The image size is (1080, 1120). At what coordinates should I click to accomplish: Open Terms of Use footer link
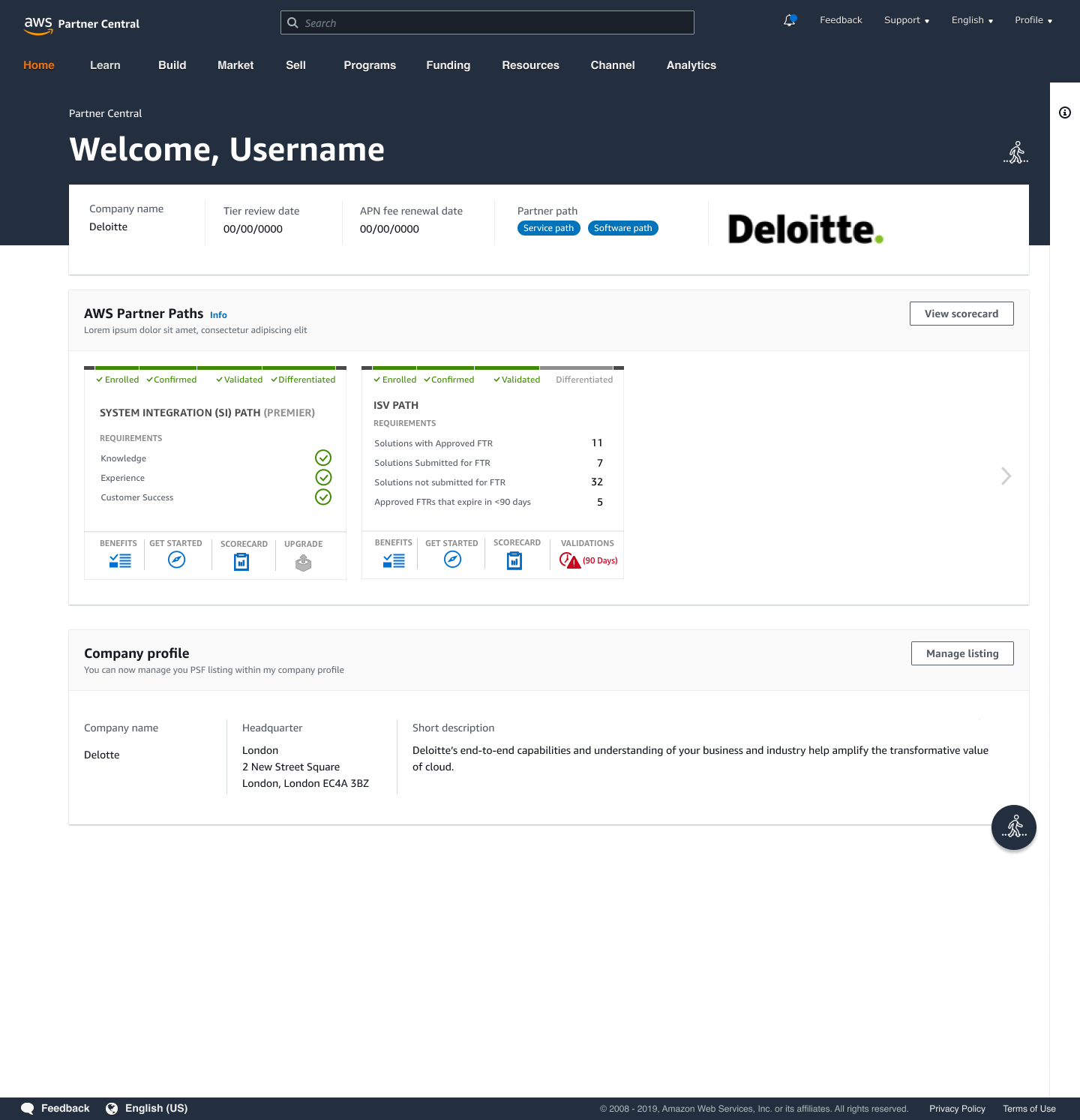tap(1029, 1109)
